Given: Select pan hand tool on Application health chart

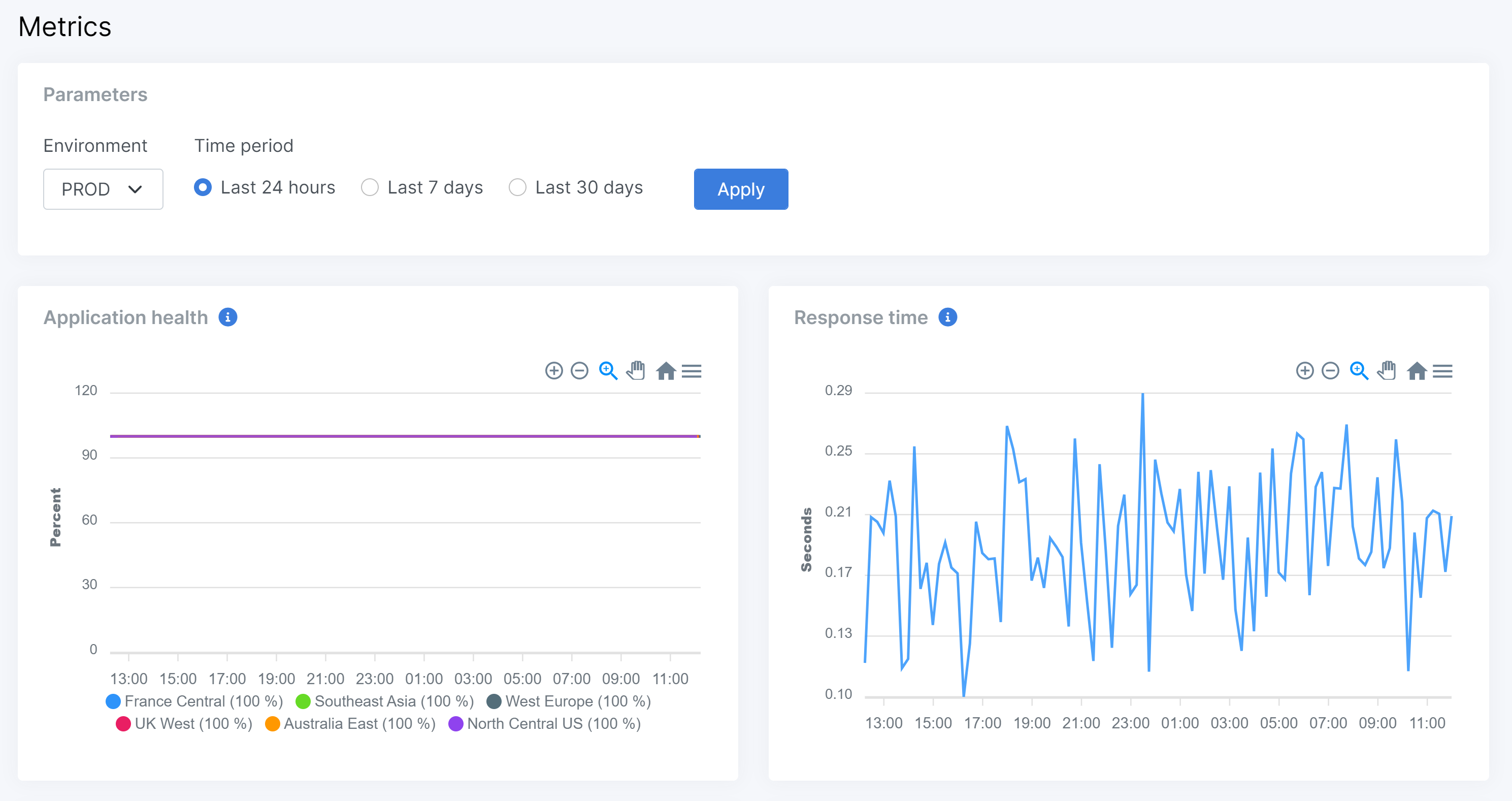Looking at the screenshot, I should (636, 371).
